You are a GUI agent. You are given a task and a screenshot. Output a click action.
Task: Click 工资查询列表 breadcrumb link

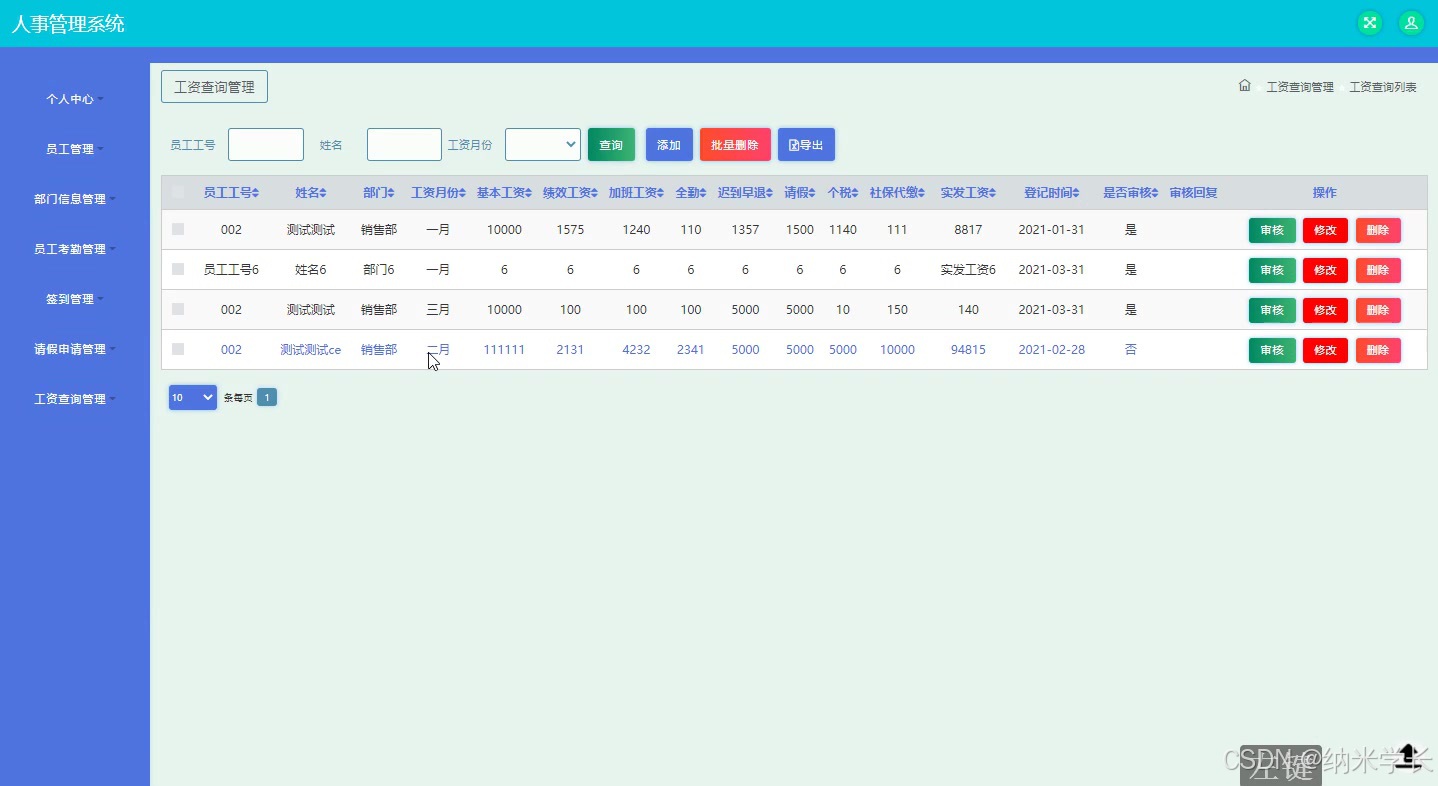[1383, 87]
